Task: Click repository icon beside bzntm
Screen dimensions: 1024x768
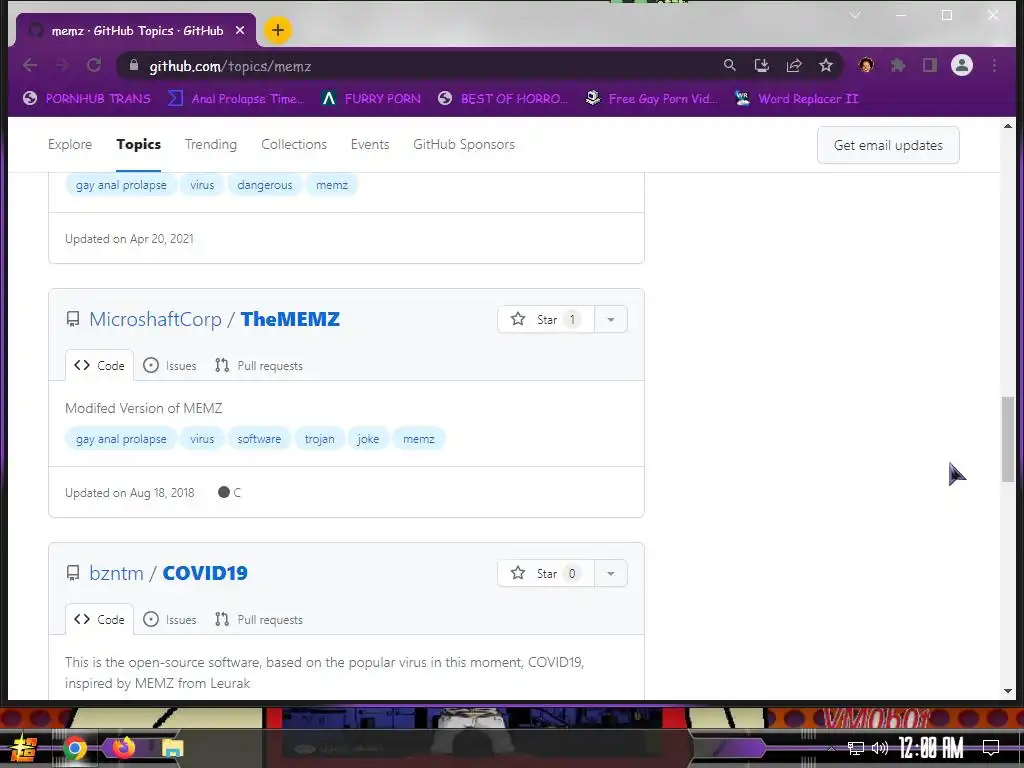Action: coord(73,573)
